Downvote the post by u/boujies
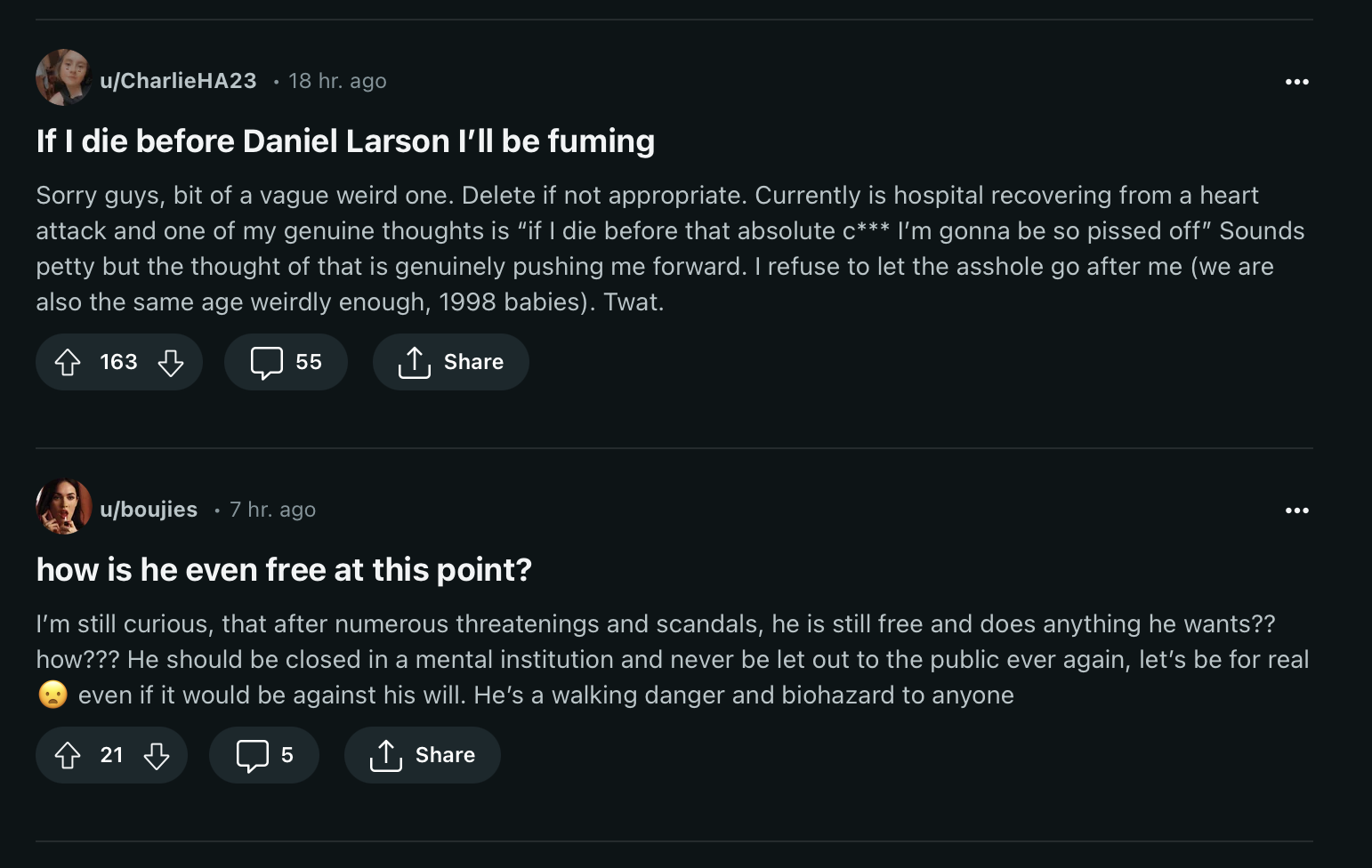The image size is (1372, 868). tap(157, 755)
